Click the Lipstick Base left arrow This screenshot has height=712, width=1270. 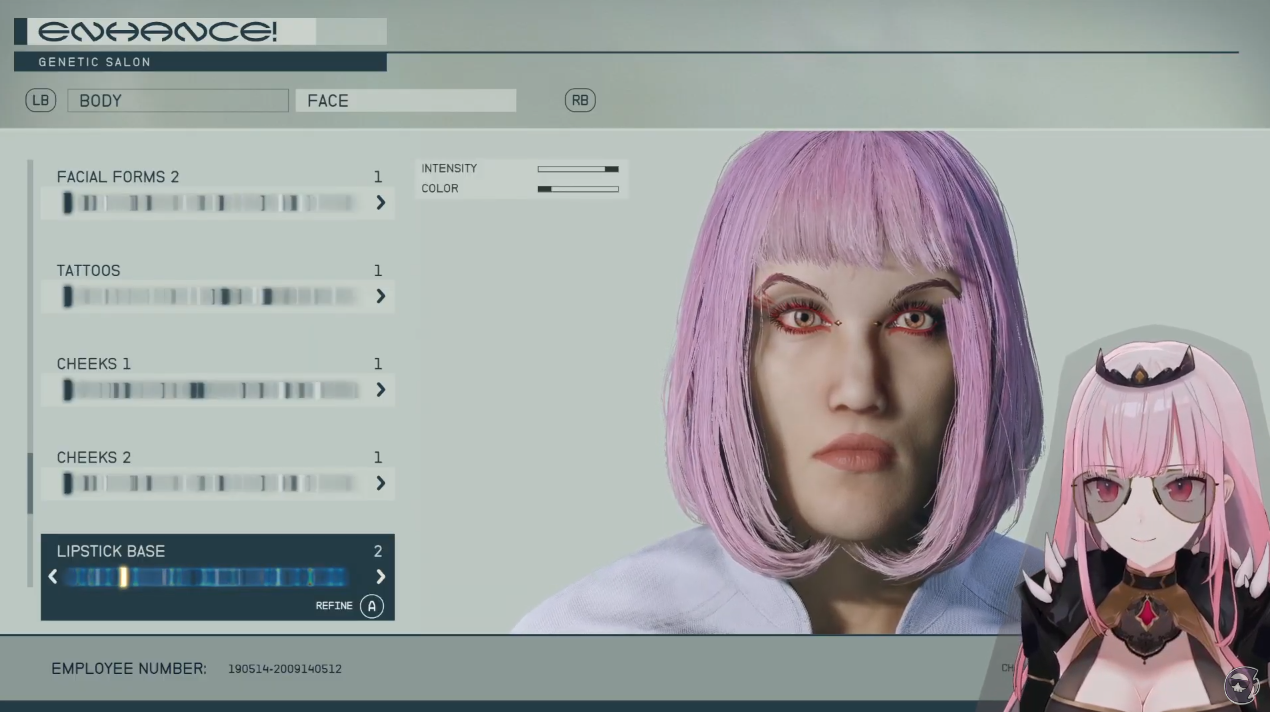53,576
